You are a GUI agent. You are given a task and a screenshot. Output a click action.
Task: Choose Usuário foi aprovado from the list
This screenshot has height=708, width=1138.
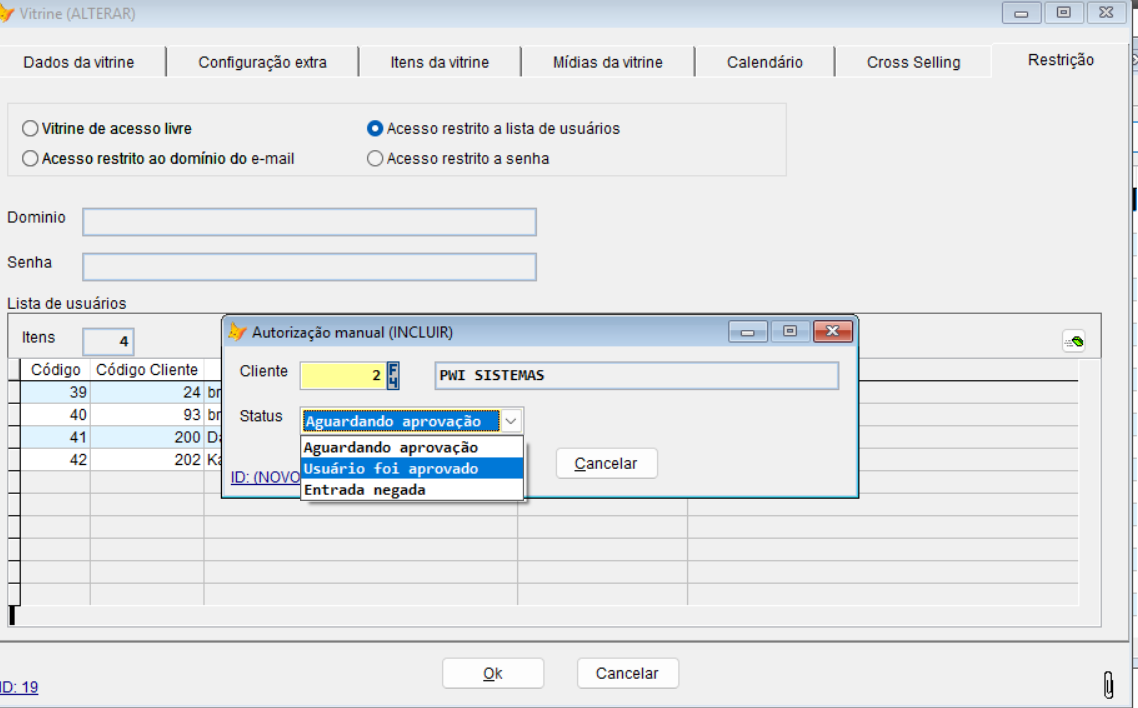[x=382, y=468]
